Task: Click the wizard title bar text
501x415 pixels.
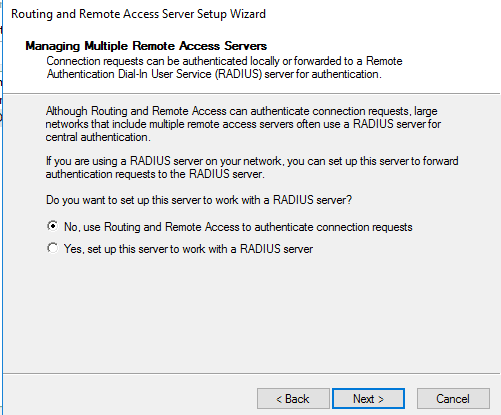Action: point(138,14)
